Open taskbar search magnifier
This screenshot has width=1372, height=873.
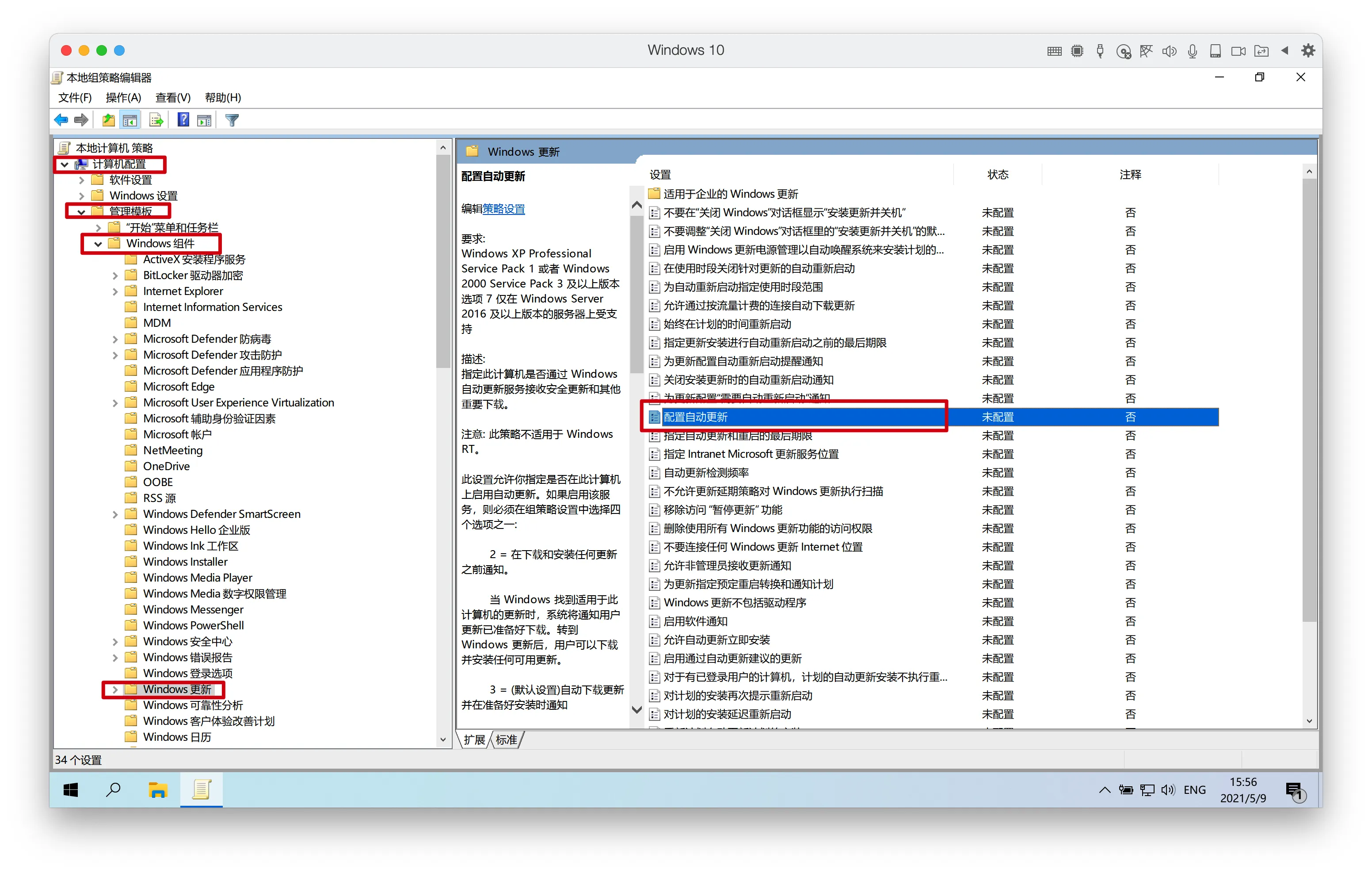[114, 790]
